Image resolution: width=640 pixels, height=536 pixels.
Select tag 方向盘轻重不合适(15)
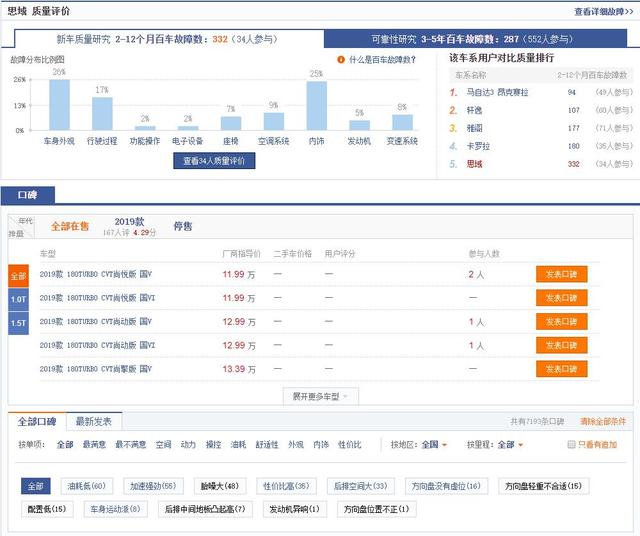coord(544,486)
